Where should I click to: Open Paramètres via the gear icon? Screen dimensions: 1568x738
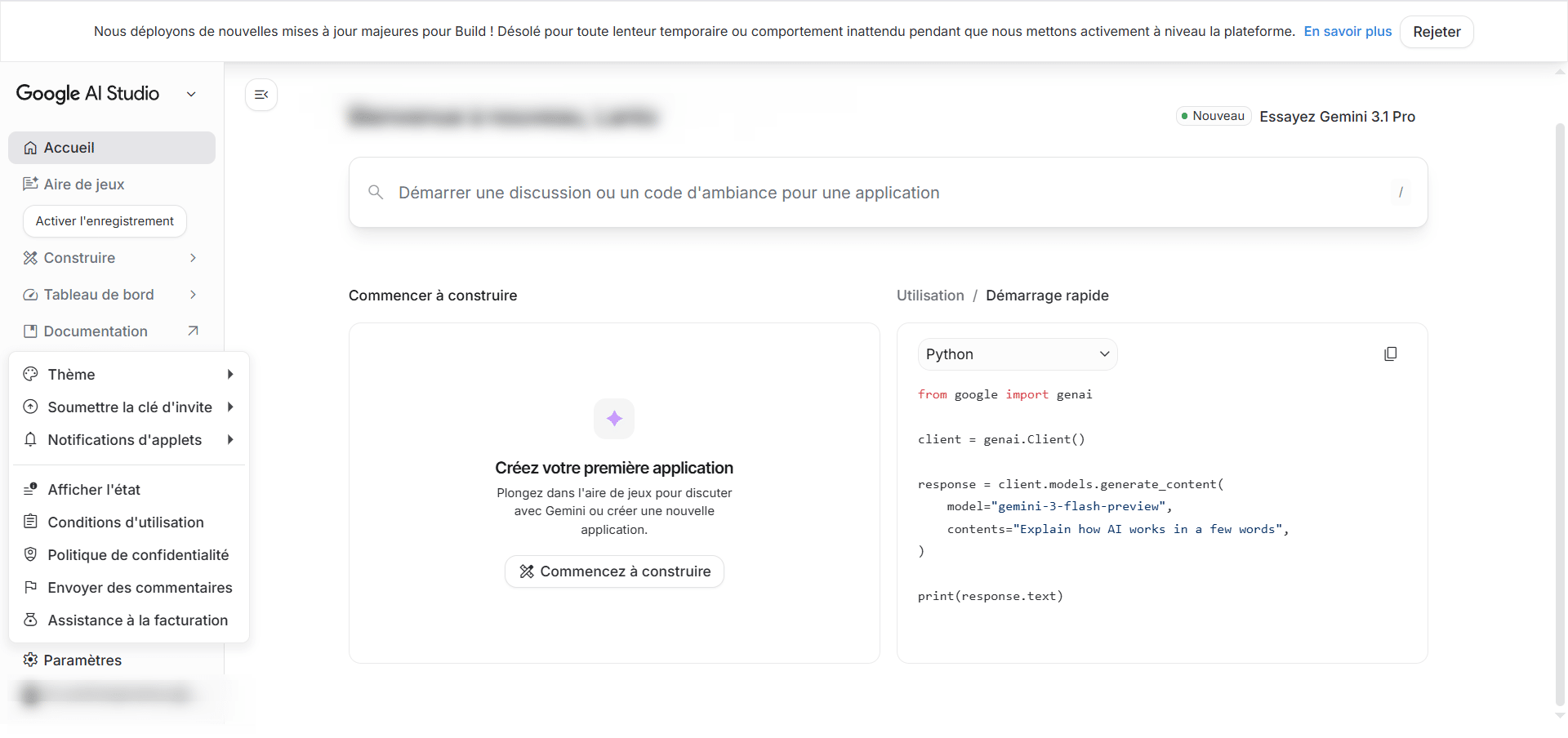(30, 660)
